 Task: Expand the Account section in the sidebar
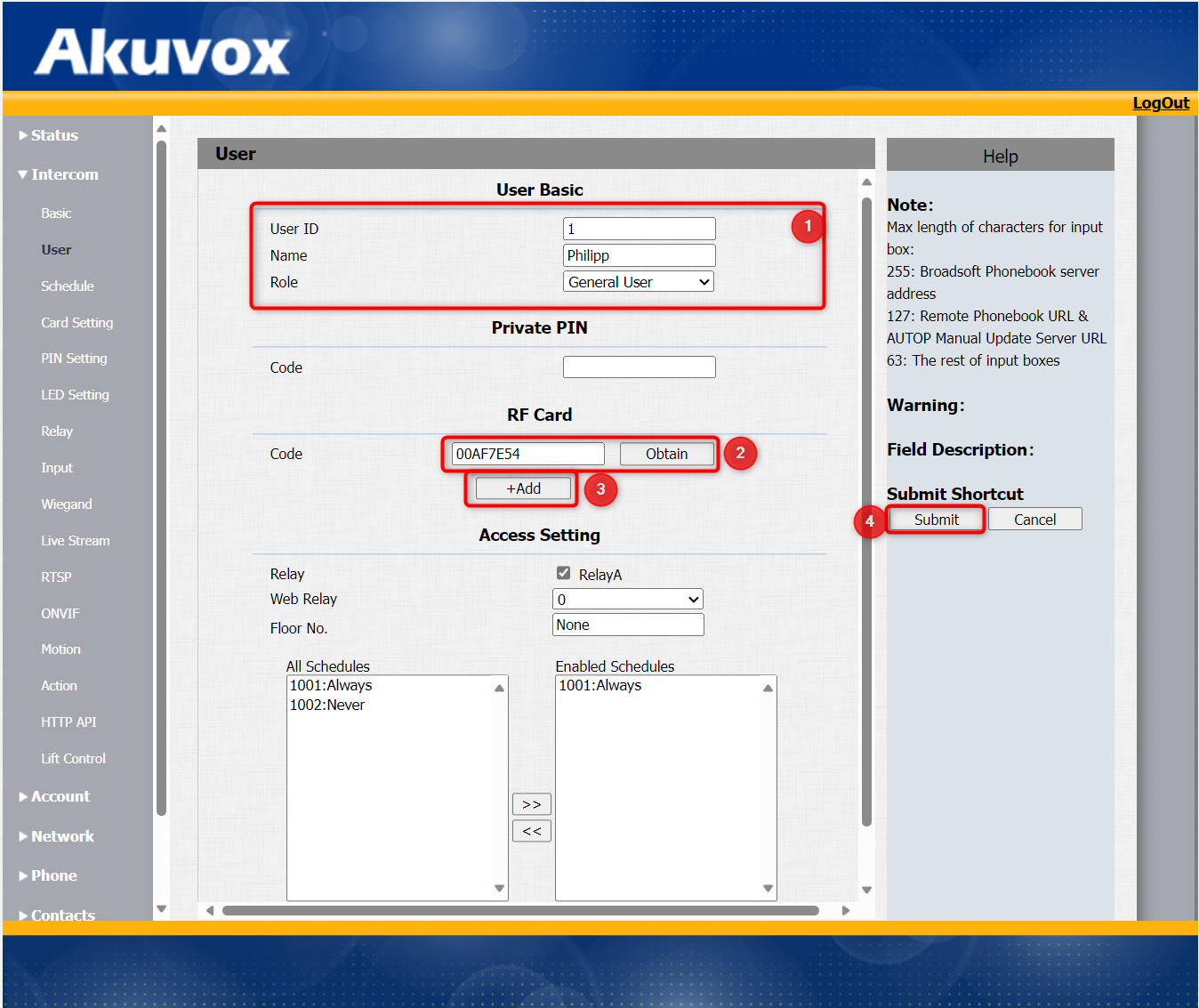60,796
